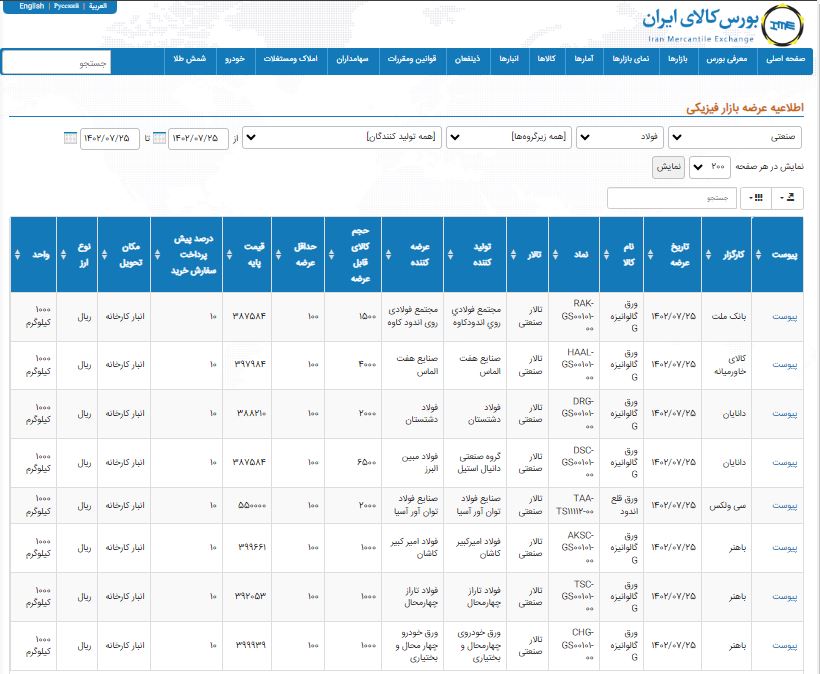Open the بازارها menu
820x674 pixels.
[x=677, y=59]
